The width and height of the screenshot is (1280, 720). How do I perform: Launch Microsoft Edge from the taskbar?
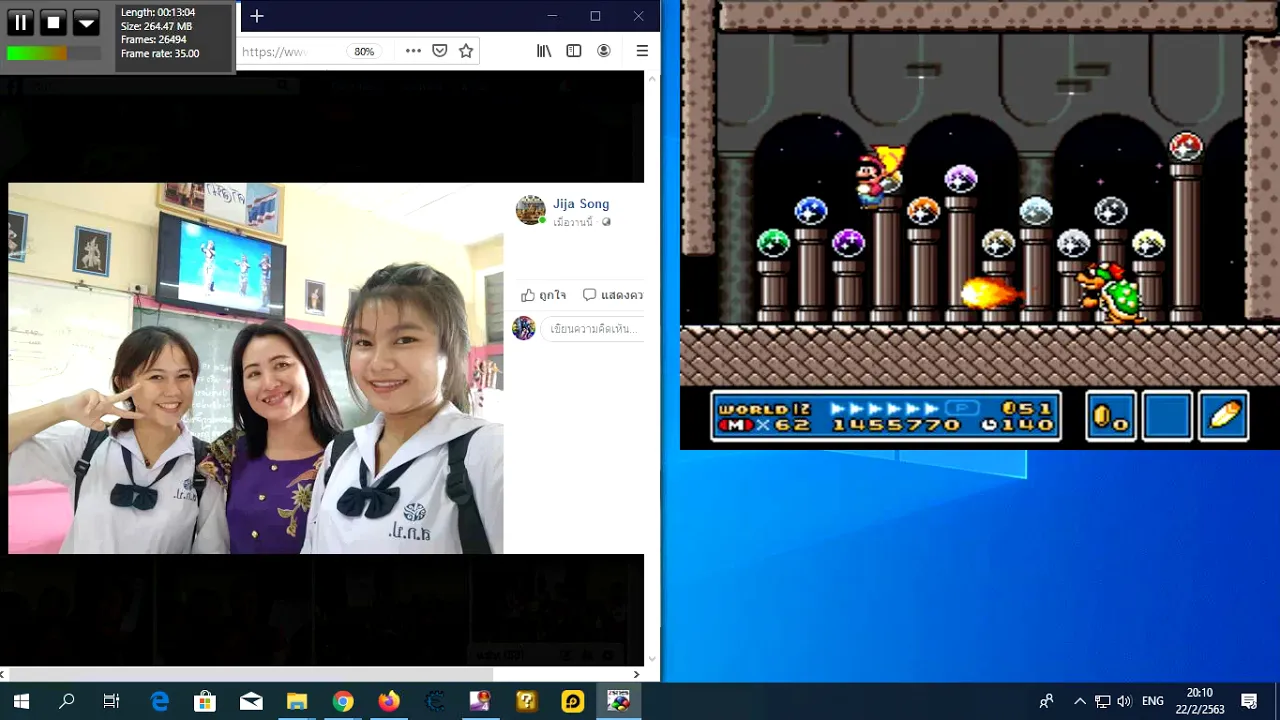[x=160, y=701]
